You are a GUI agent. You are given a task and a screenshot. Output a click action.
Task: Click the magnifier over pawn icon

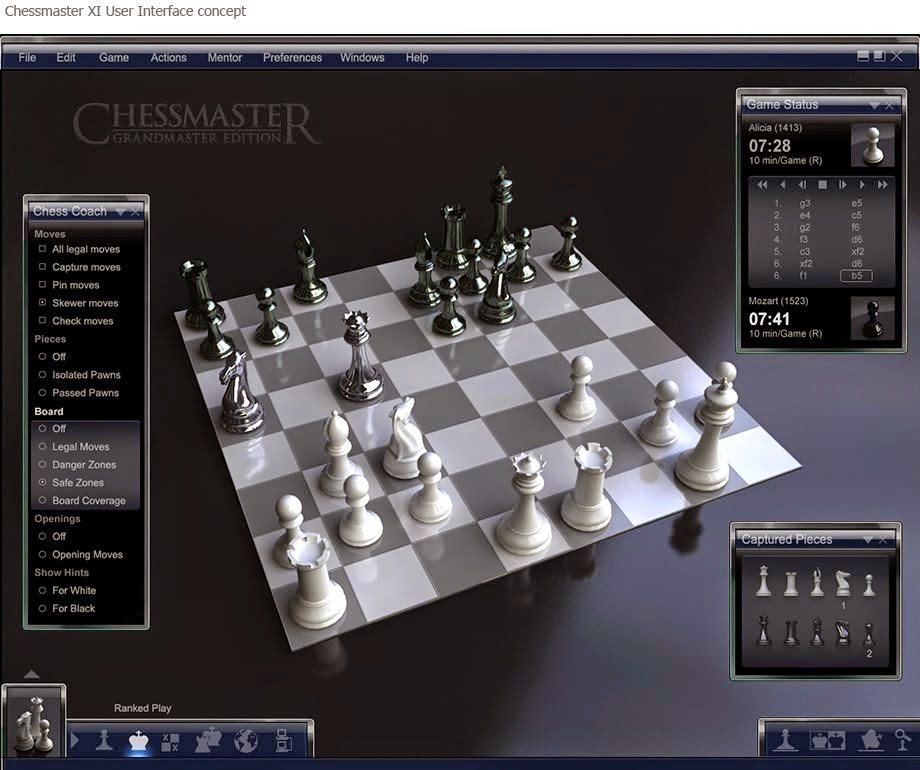coord(902,739)
